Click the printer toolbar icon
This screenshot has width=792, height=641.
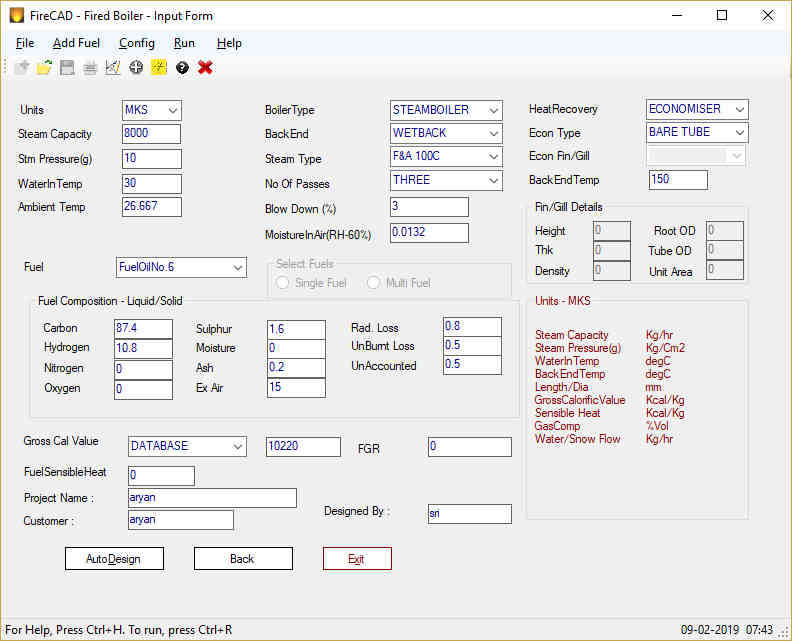click(x=90, y=67)
